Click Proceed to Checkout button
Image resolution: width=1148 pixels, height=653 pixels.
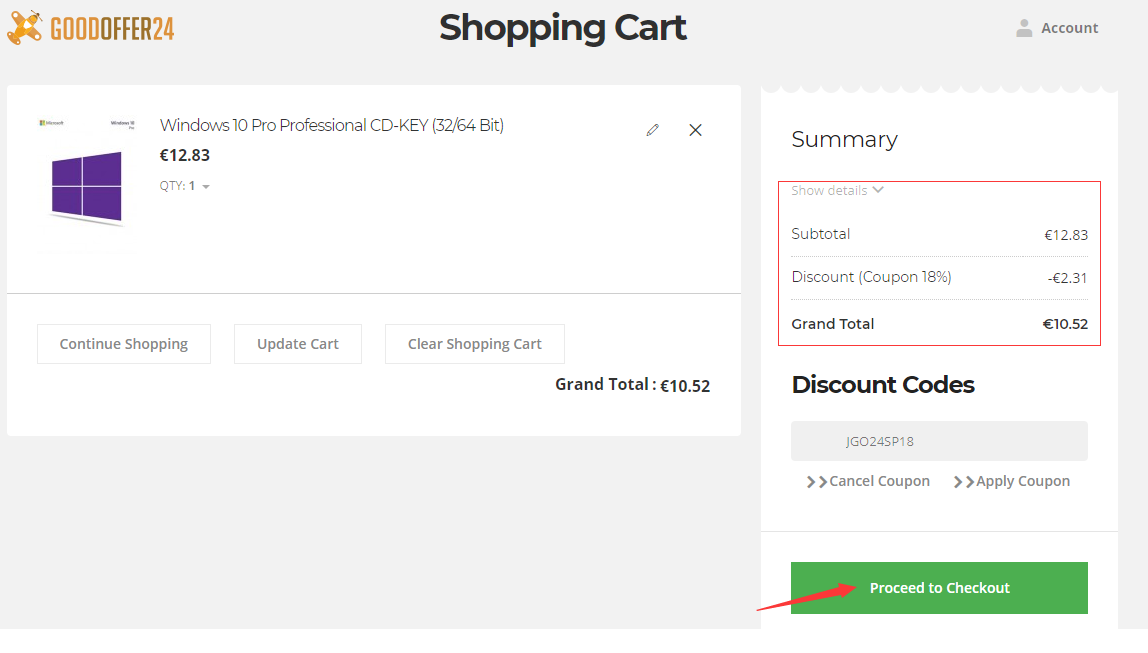[x=939, y=588]
